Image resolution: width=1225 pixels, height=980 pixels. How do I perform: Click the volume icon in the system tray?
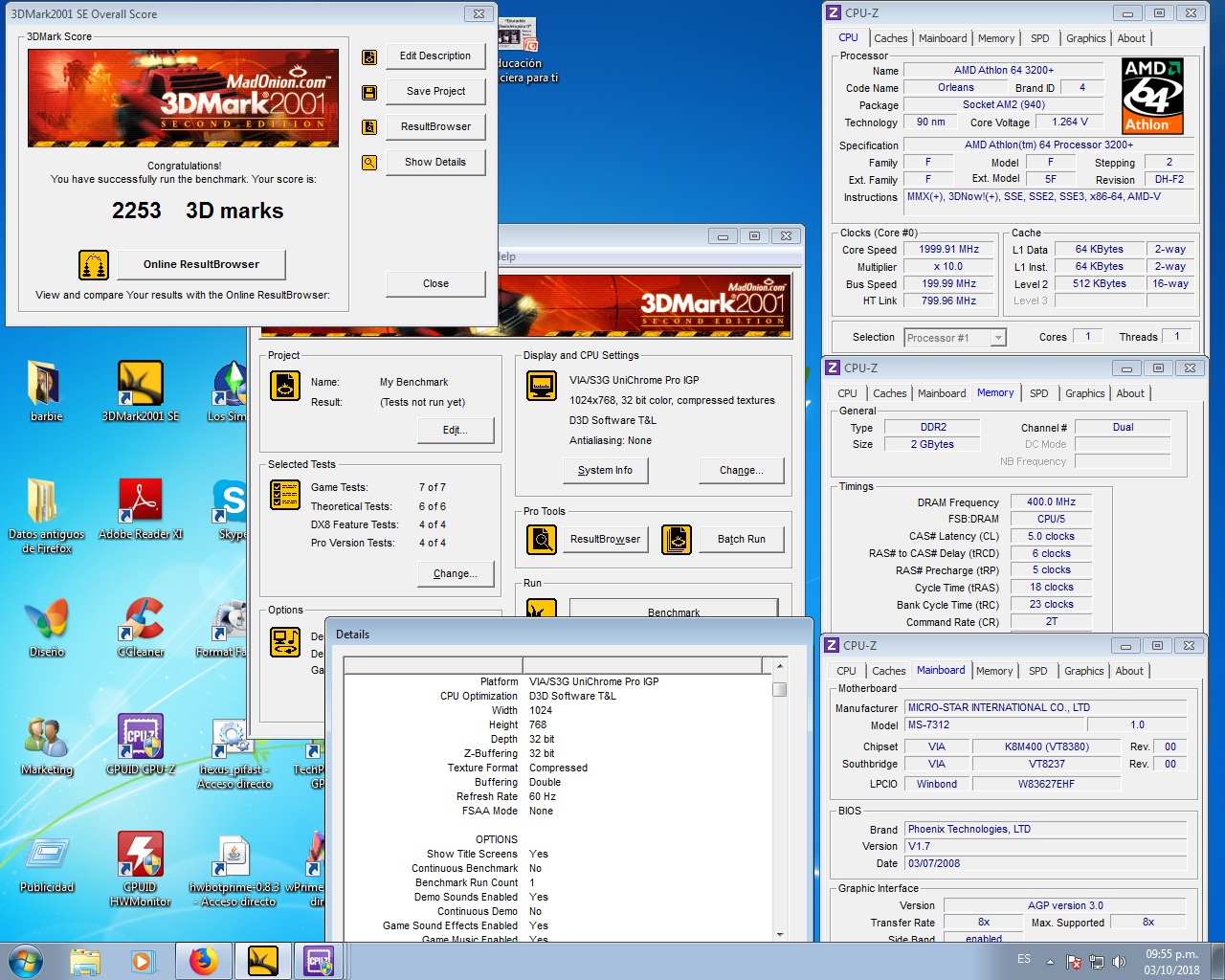1118,962
